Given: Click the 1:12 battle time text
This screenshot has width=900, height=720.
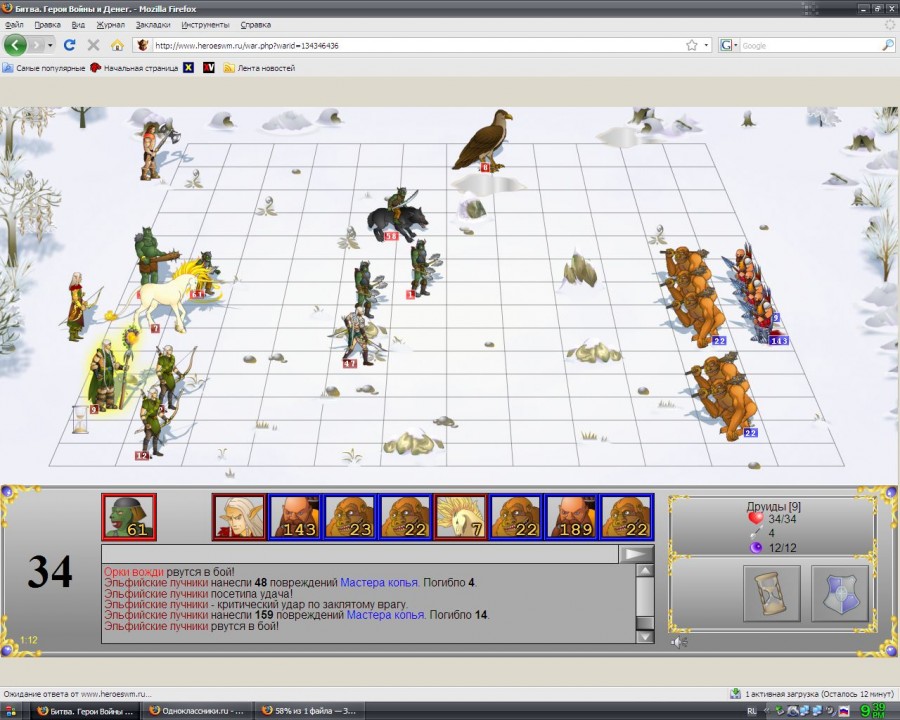Looking at the screenshot, I should tap(29, 640).
